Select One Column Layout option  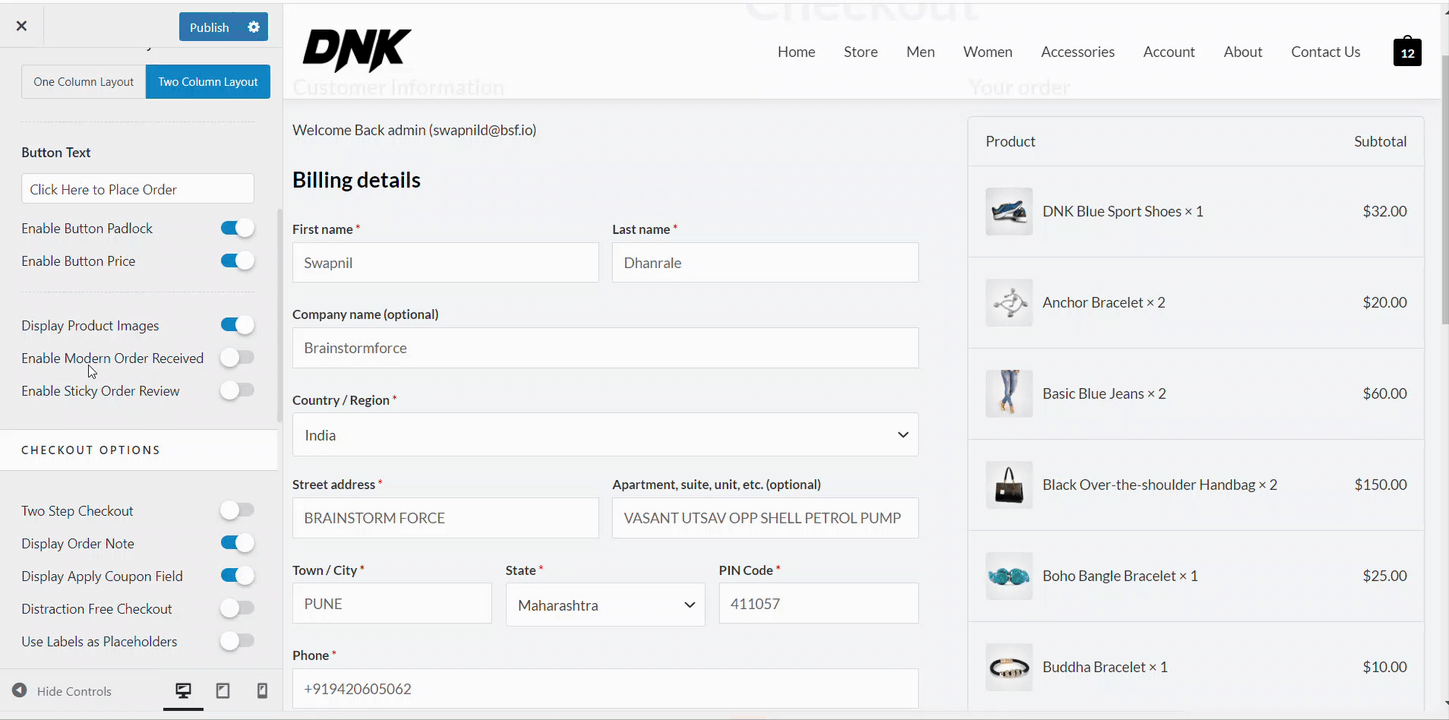click(x=84, y=82)
